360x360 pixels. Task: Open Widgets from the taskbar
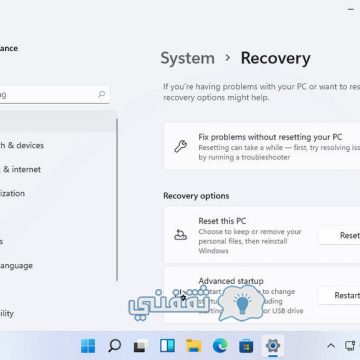(167, 346)
